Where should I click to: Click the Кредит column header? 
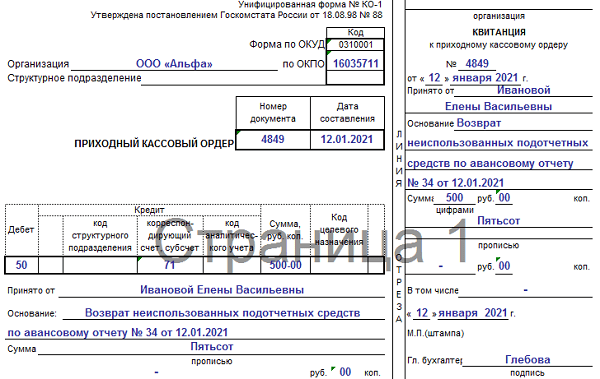click(x=149, y=210)
